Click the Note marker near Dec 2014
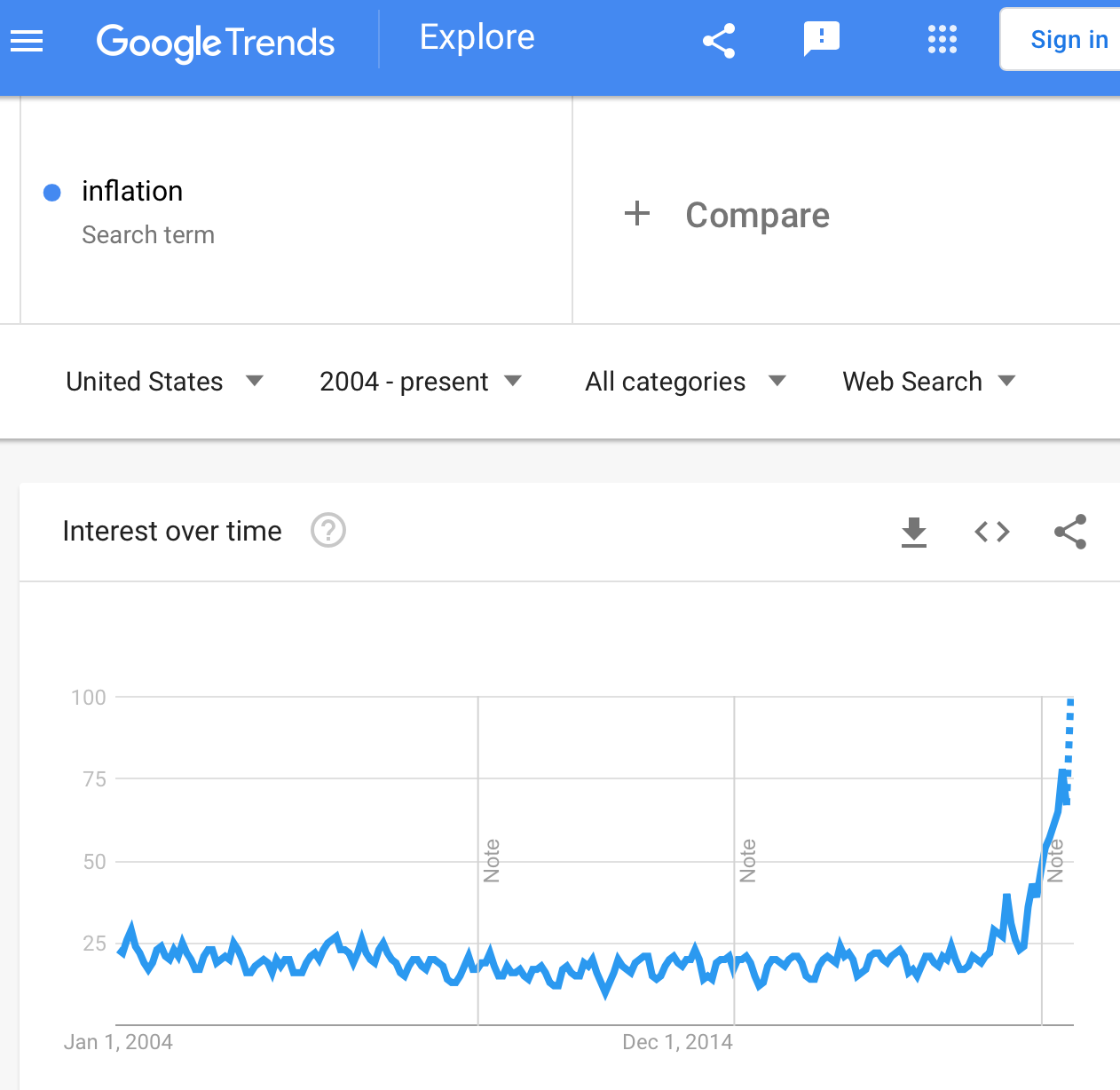This screenshot has width=1120, height=1090. [747, 861]
